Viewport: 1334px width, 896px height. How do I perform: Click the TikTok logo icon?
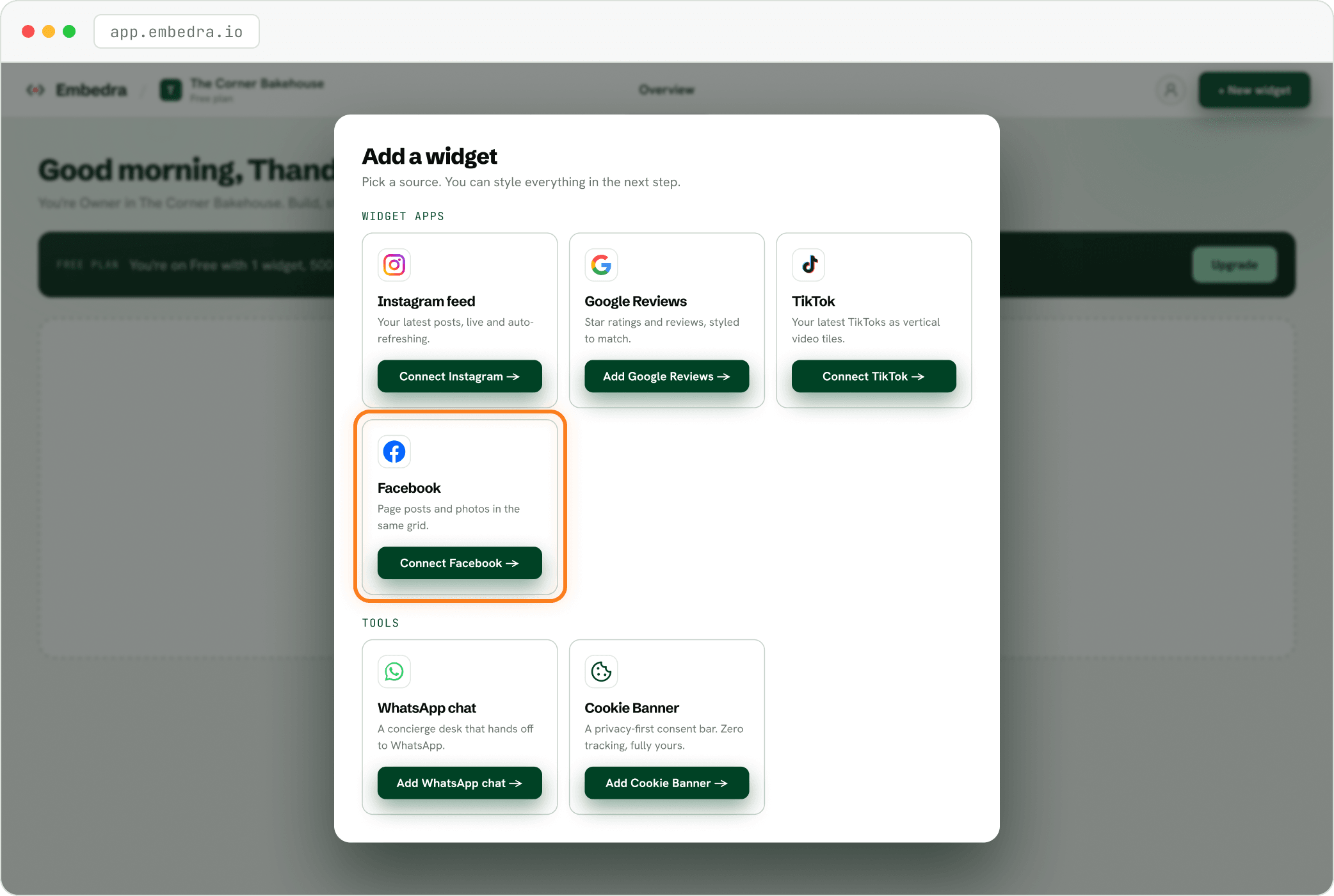[808, 265]
